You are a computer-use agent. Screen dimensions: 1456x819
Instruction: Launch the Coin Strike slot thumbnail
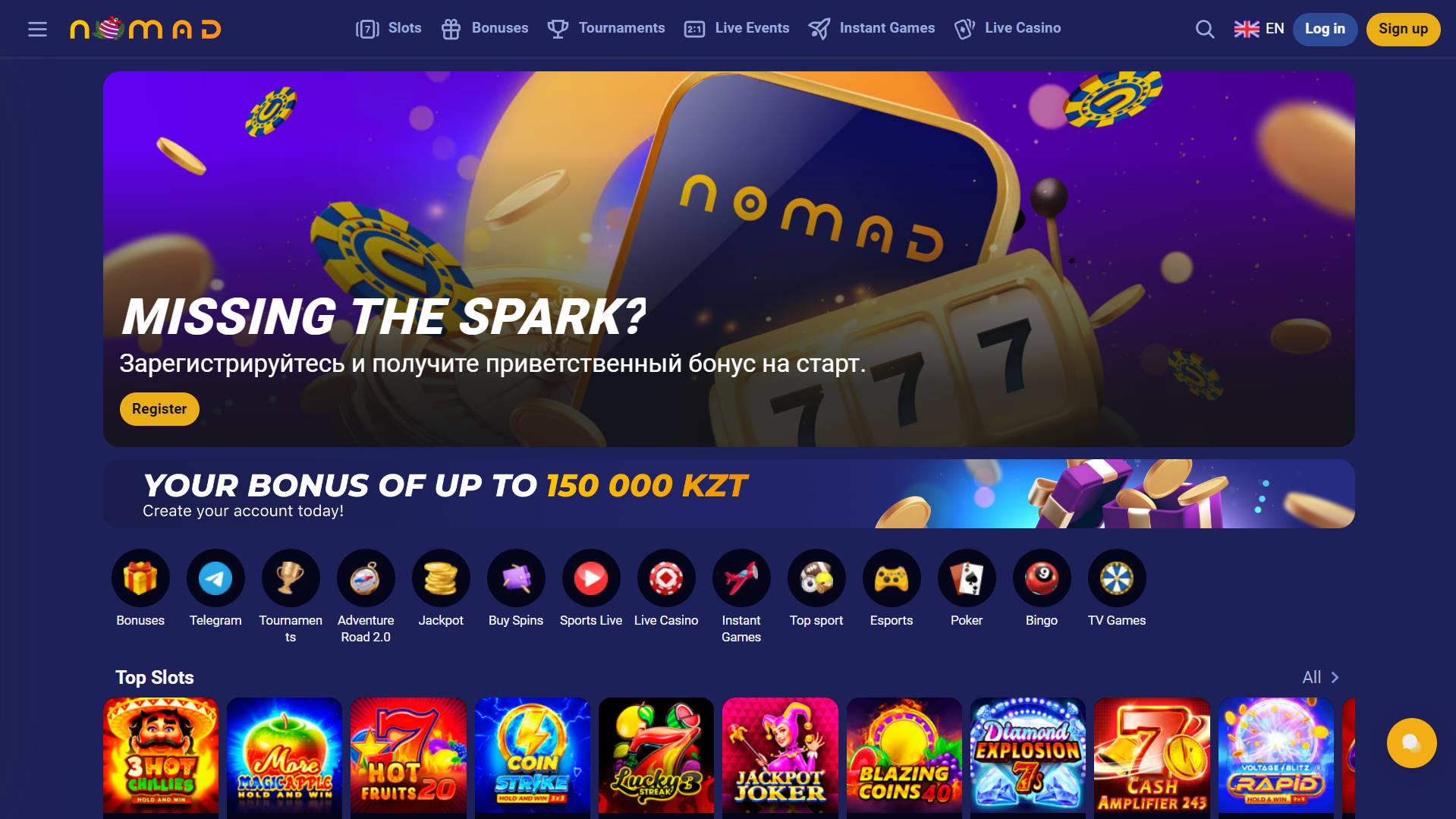coord(532,755)
